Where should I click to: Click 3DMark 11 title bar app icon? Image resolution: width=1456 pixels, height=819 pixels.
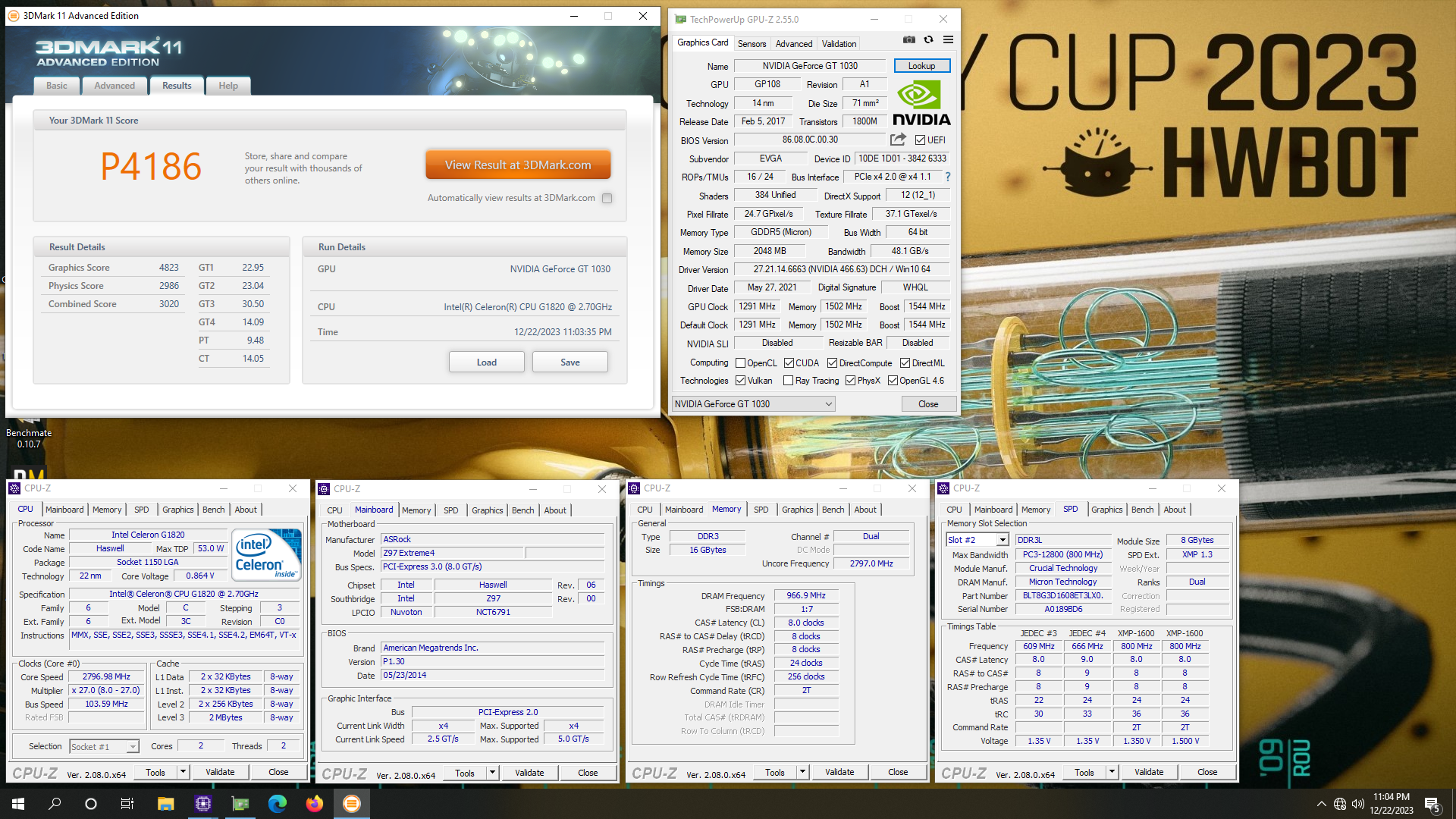(13, 16)
